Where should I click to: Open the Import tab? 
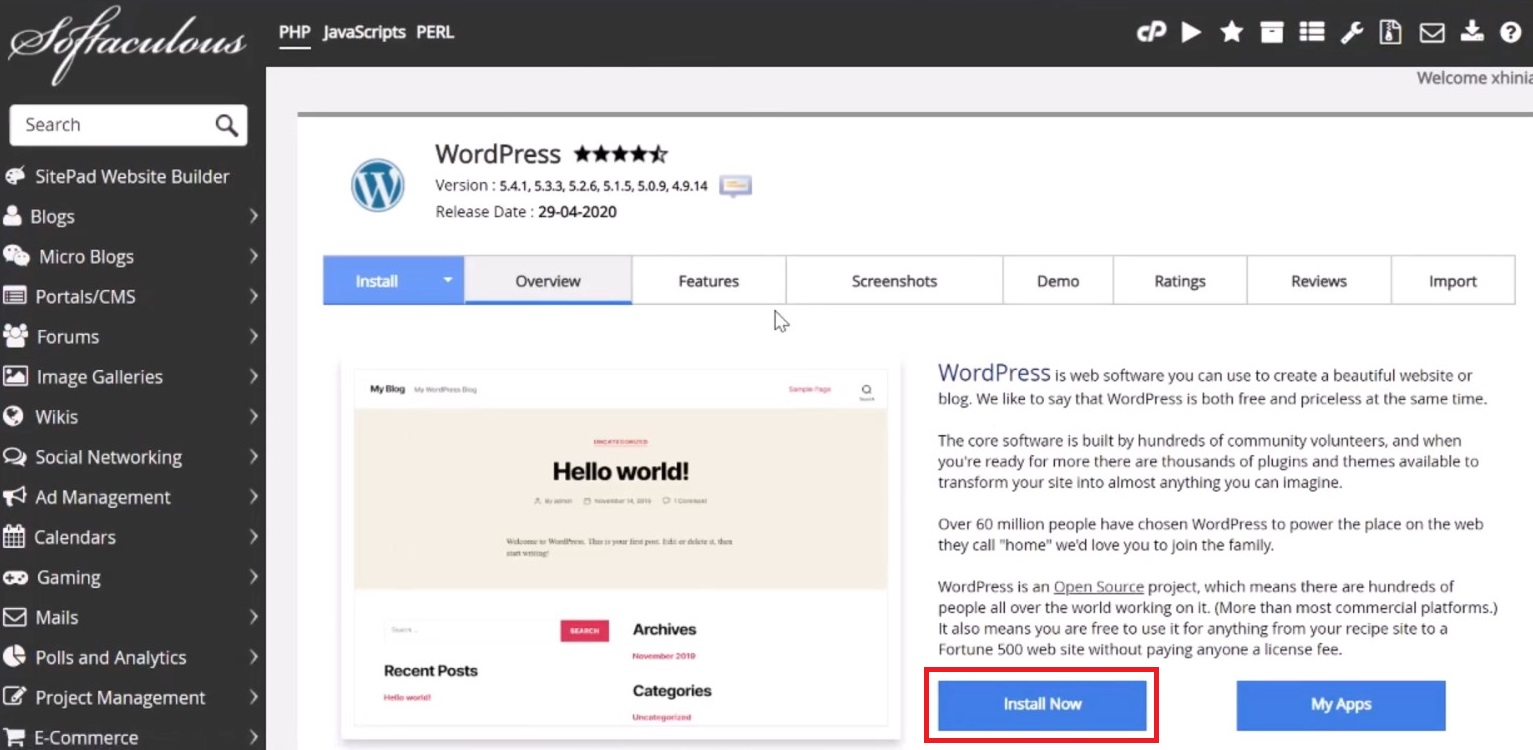[1453, 281]
